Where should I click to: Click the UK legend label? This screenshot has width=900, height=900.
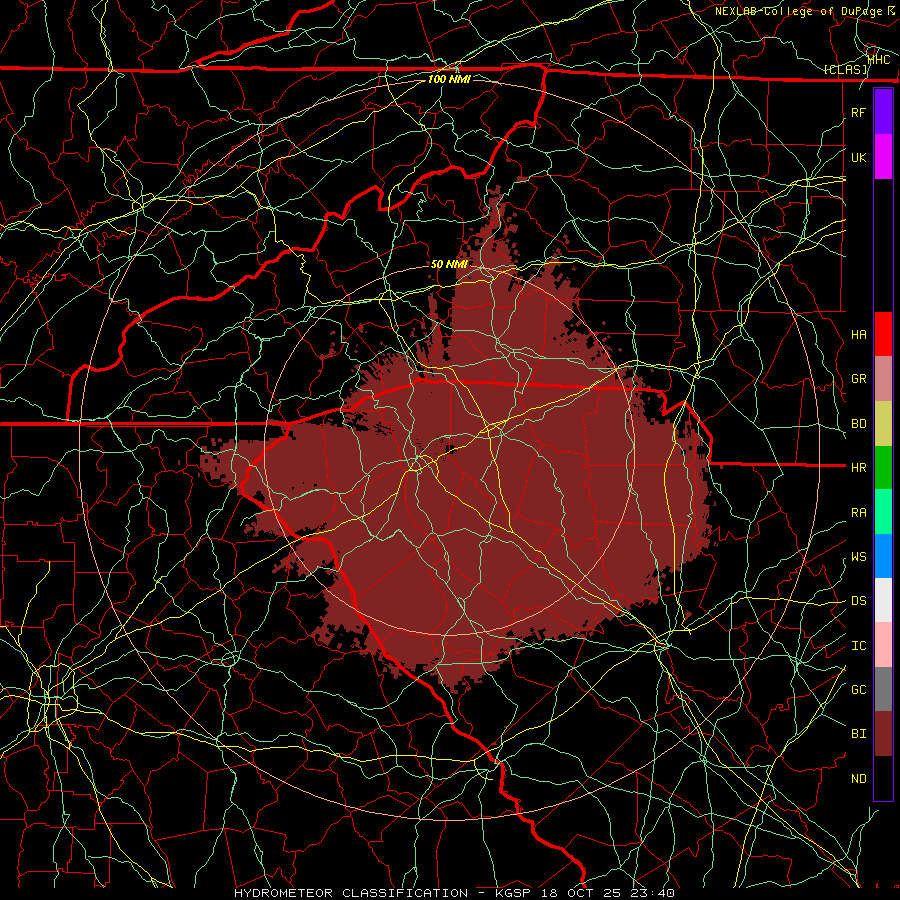859,158
